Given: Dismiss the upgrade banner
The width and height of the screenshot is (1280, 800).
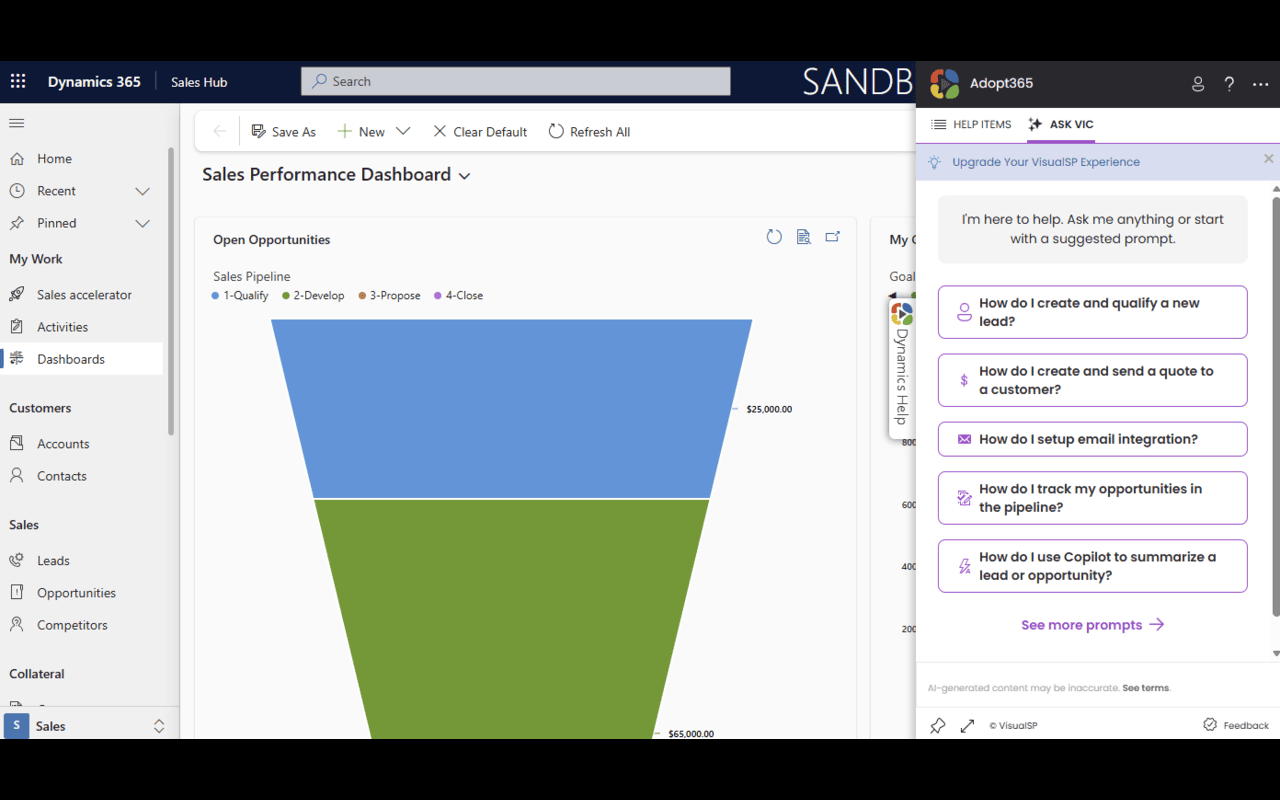Looking at the screenshot, I should click(1268, 159).
